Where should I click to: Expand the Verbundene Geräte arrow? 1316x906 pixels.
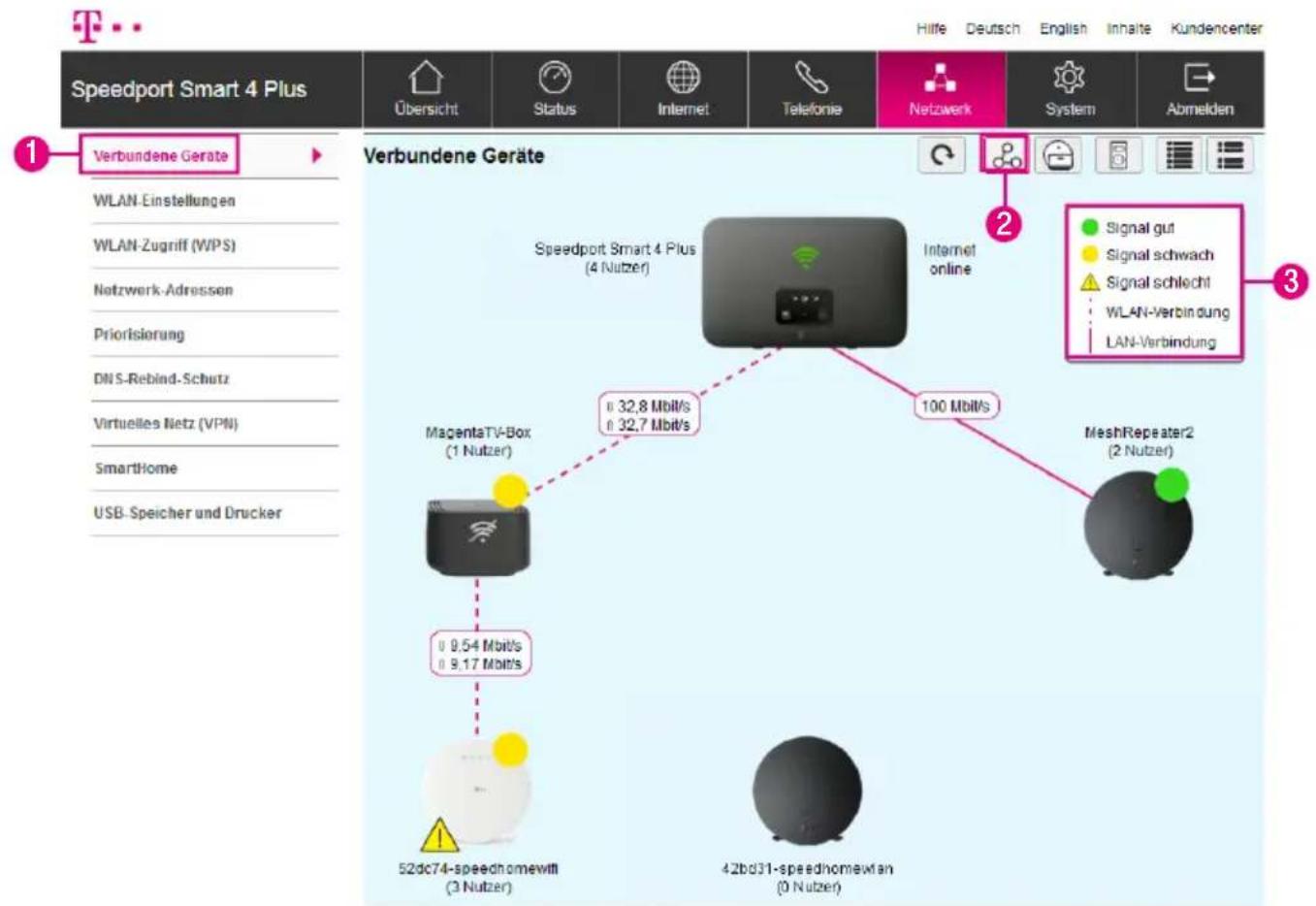point(316,155)
